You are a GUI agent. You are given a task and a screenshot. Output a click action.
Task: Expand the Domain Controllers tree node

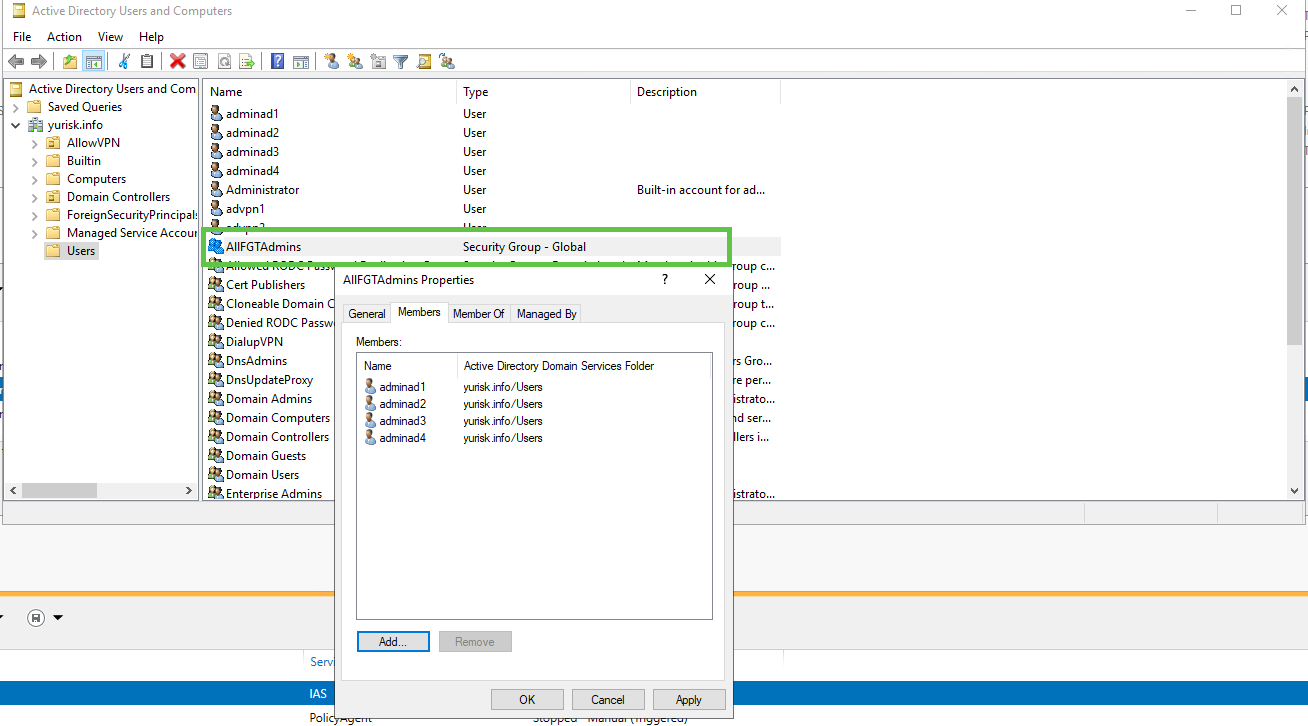pos(35,197)
